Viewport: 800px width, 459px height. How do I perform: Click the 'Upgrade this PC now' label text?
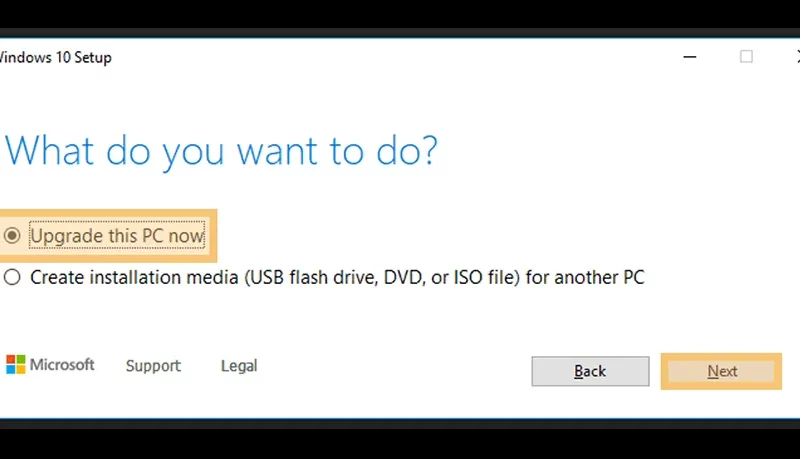pyautogui.click(x=117, y=236)
